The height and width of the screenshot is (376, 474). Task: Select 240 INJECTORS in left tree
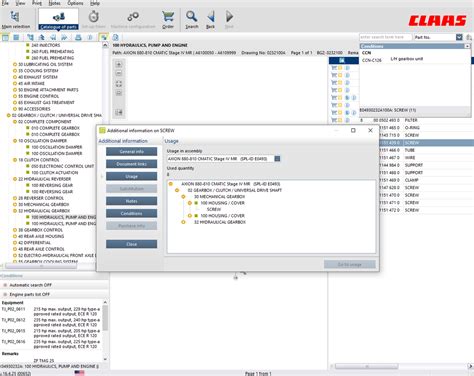[46, 45]
